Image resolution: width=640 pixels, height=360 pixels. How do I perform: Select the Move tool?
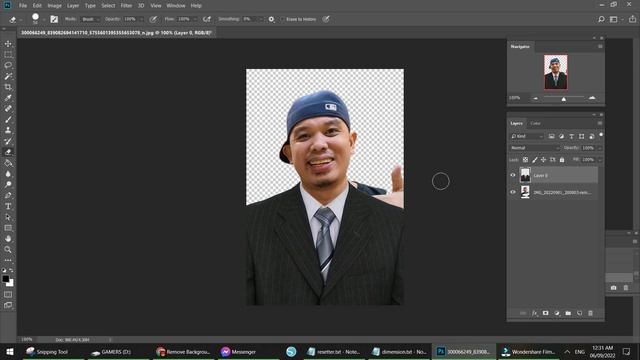point(8,44)
